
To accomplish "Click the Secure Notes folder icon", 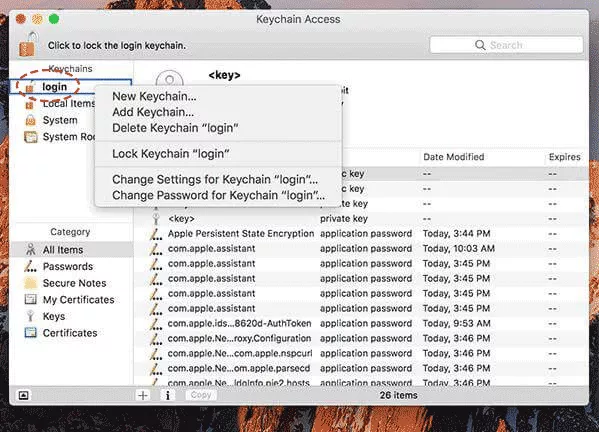I will click(31, 283).
